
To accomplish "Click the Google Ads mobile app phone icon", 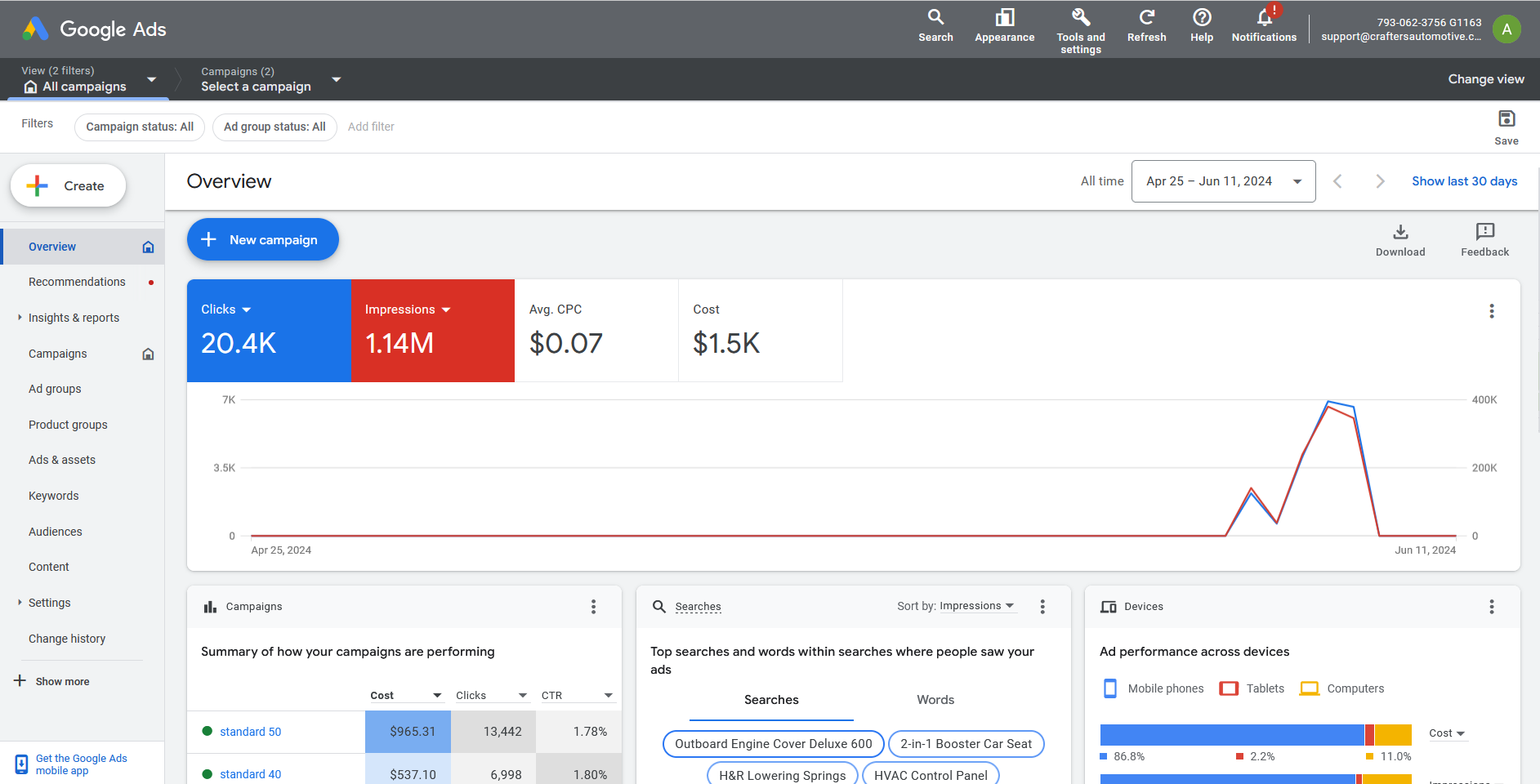I will pyautogui.click(x=21, y=764).
